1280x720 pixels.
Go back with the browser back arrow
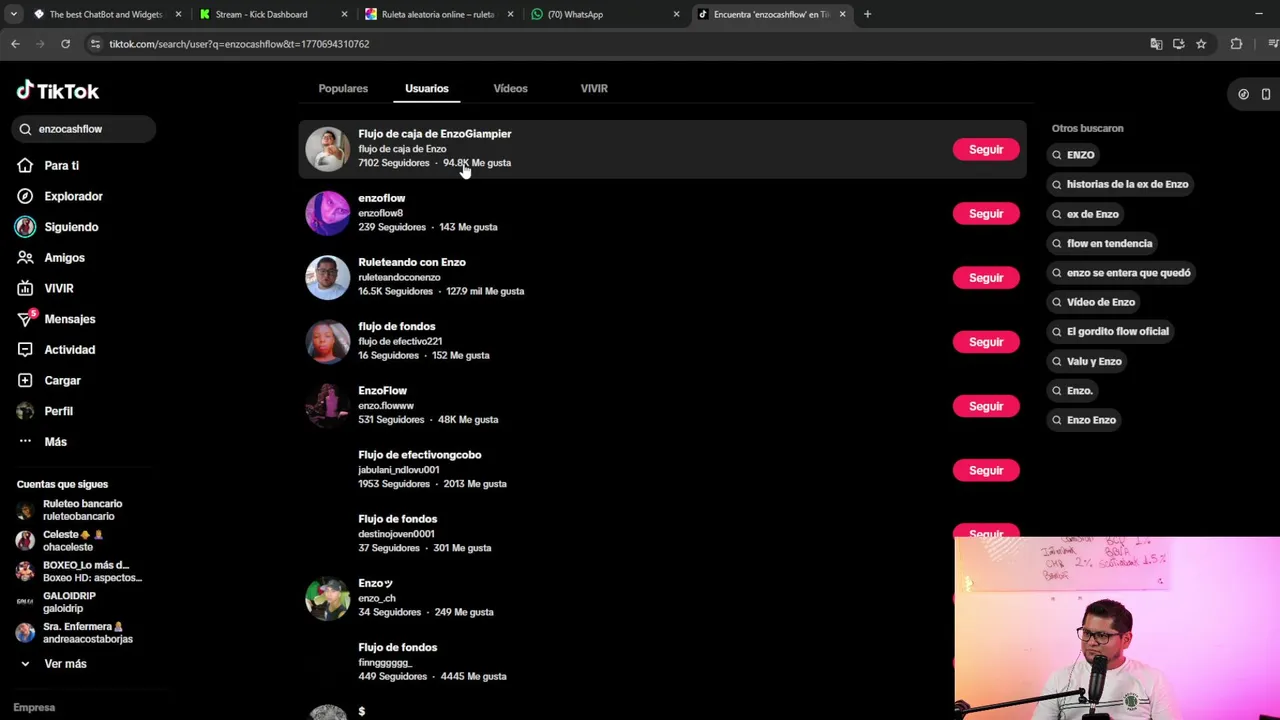click(15, 44)
